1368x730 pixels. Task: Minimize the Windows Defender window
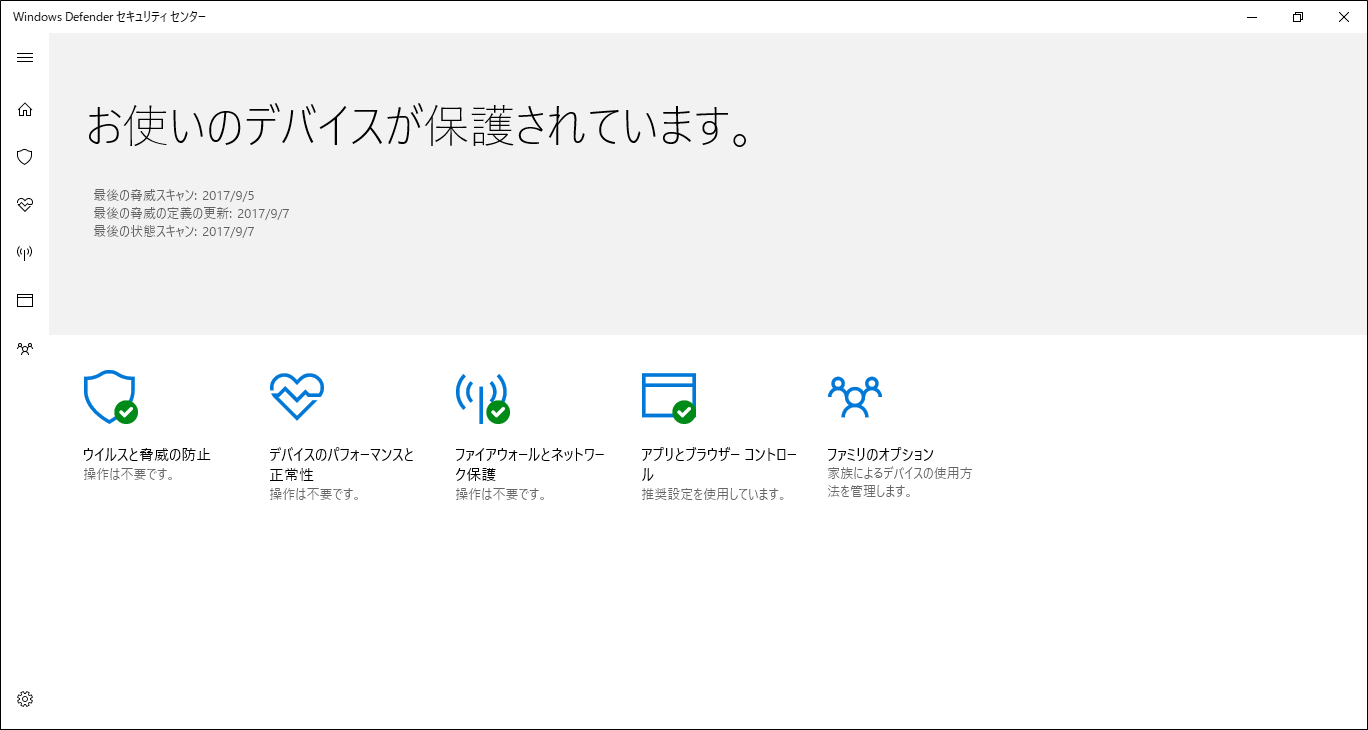pyautogui.click(x=1252, y=17)
